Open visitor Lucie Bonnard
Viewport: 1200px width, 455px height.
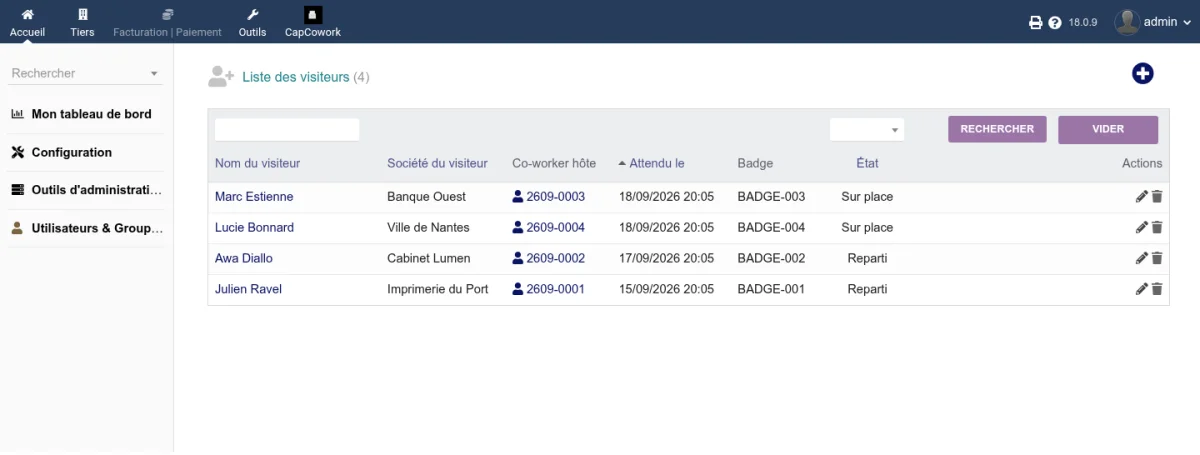(254, 228)
